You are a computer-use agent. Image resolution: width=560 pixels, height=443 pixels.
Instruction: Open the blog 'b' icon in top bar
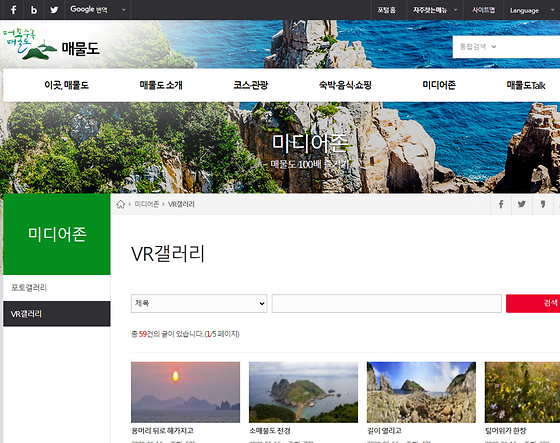34,10
